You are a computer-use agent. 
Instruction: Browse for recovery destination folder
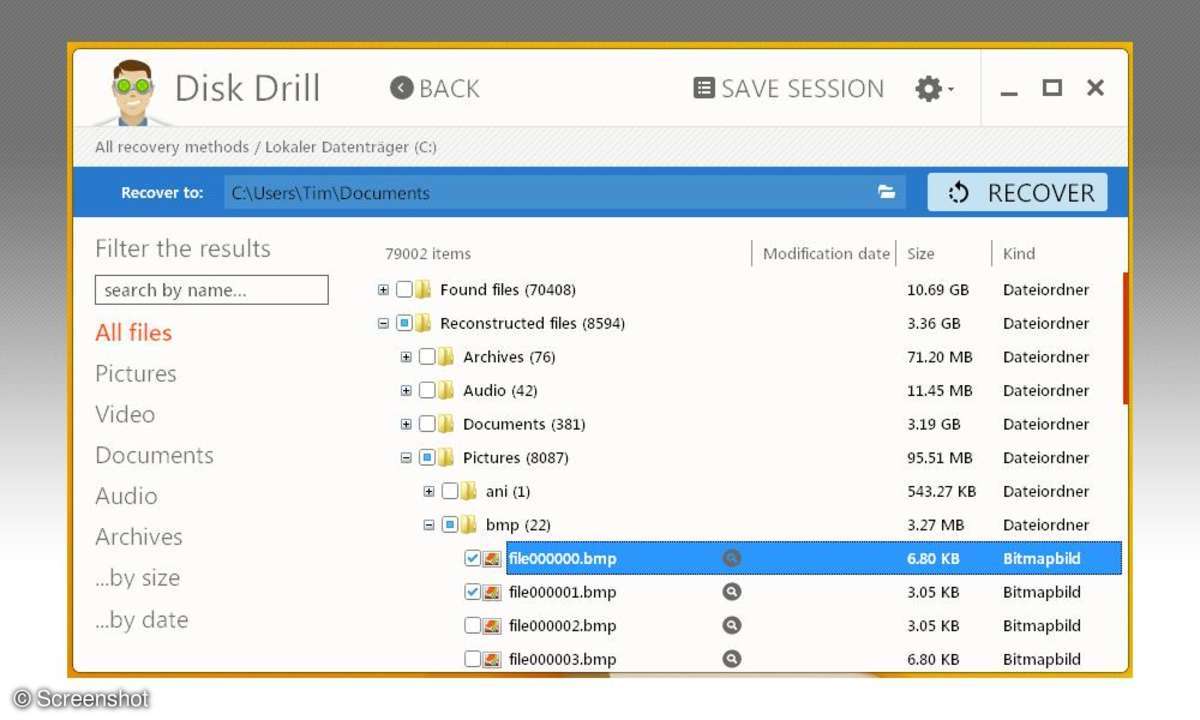click(886, 192)
